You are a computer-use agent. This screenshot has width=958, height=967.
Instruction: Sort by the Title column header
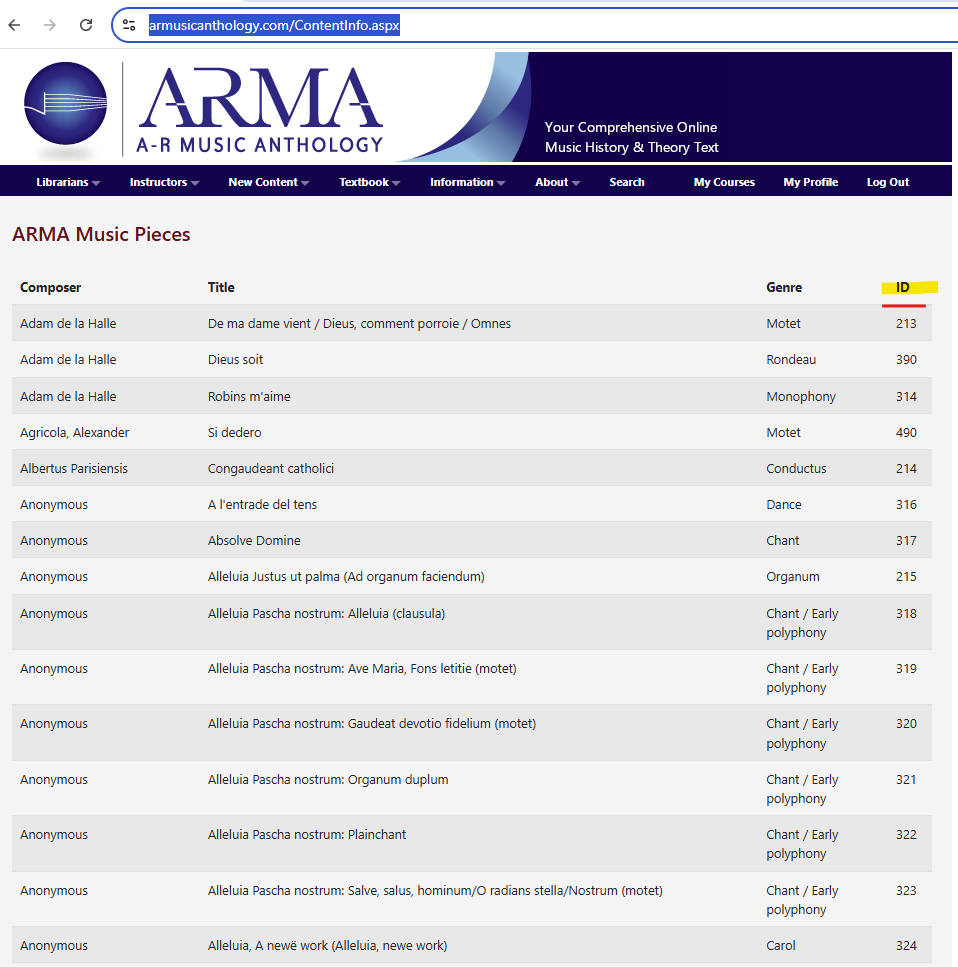pyautogui.click(x=221, y=287)
